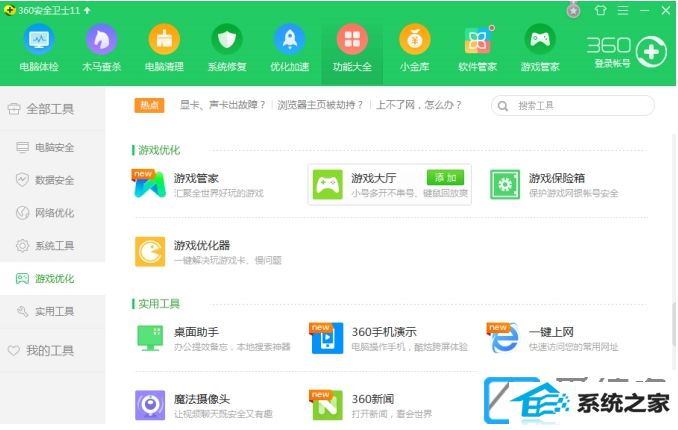Viewport: 678px width, 430px height.
Task: Select 游戏优化 sidebar category
Action: [52, 279]
